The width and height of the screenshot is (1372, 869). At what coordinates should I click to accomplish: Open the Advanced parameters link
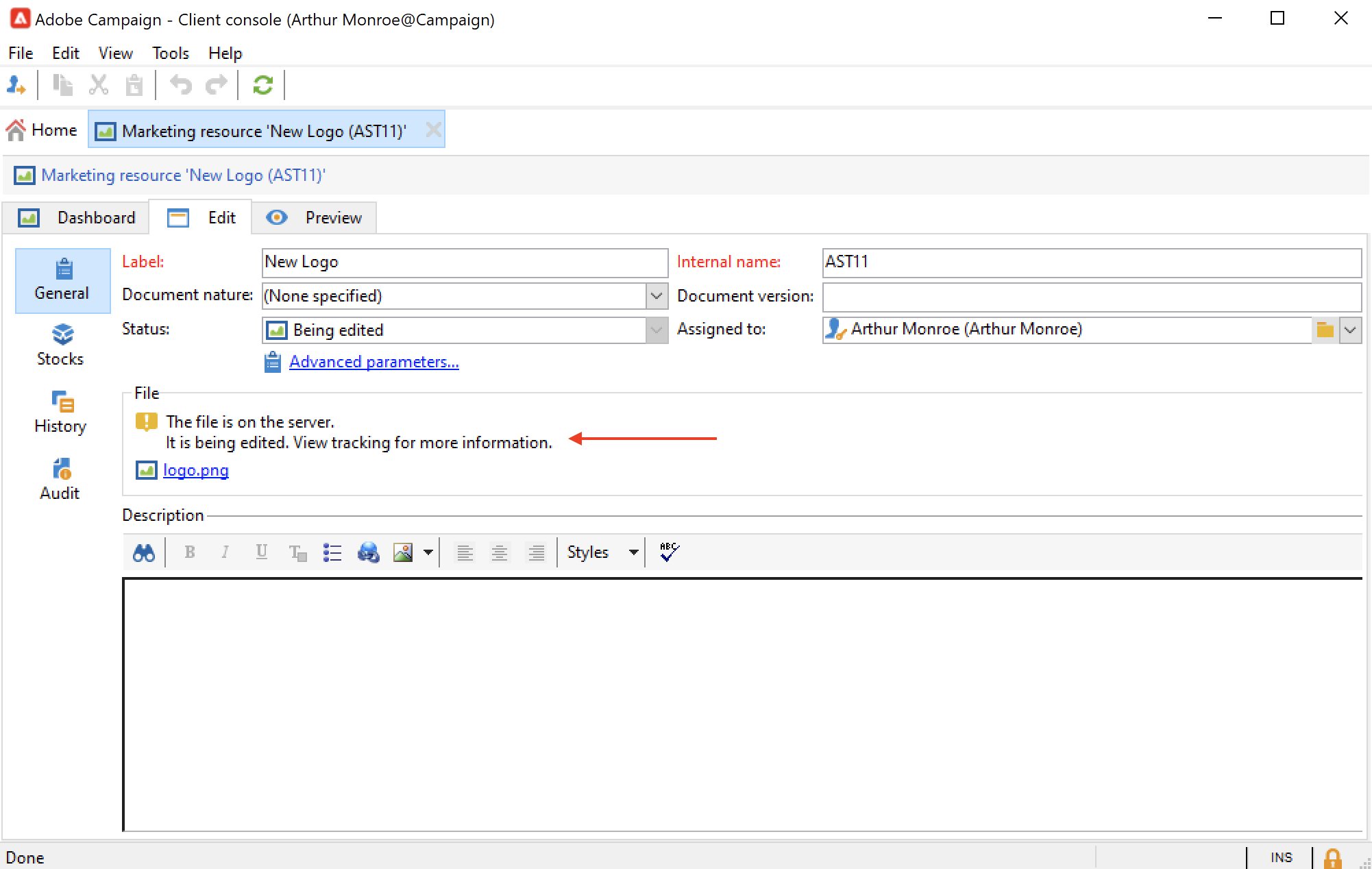coord(373,362)
